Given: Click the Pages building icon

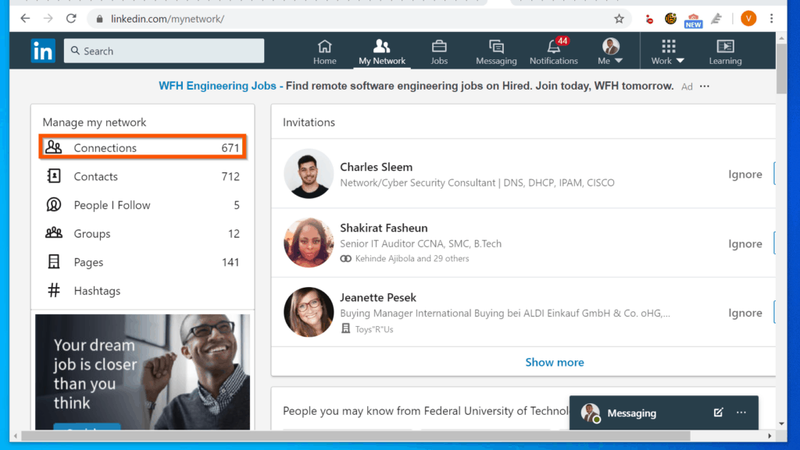Looking at the screenshot, I should (54, 262).
